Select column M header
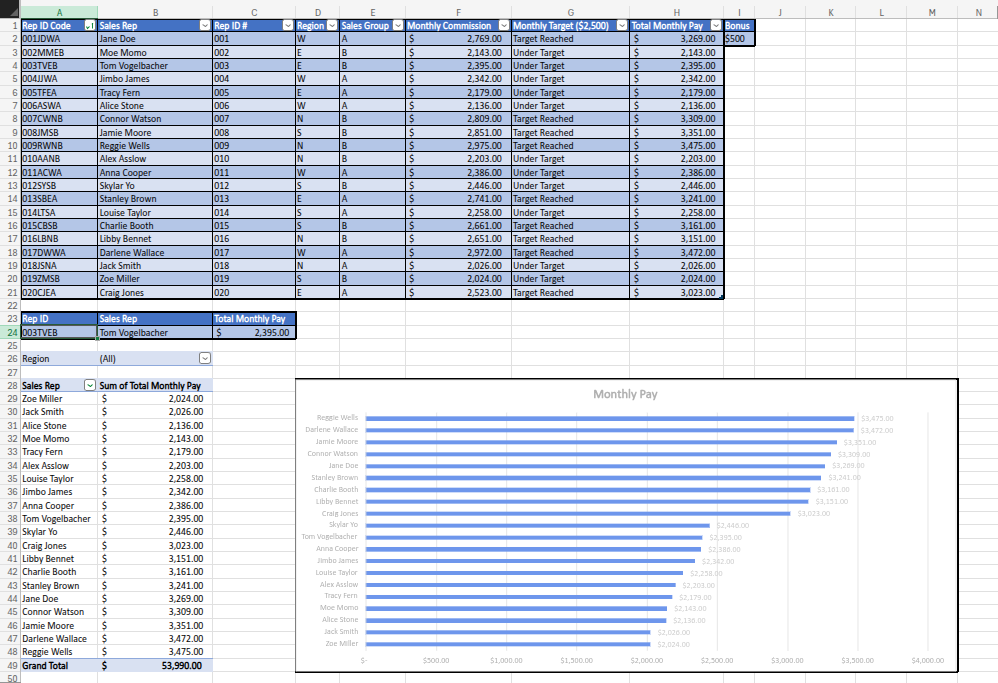This screenshot has height=683, width=998. 932,12
